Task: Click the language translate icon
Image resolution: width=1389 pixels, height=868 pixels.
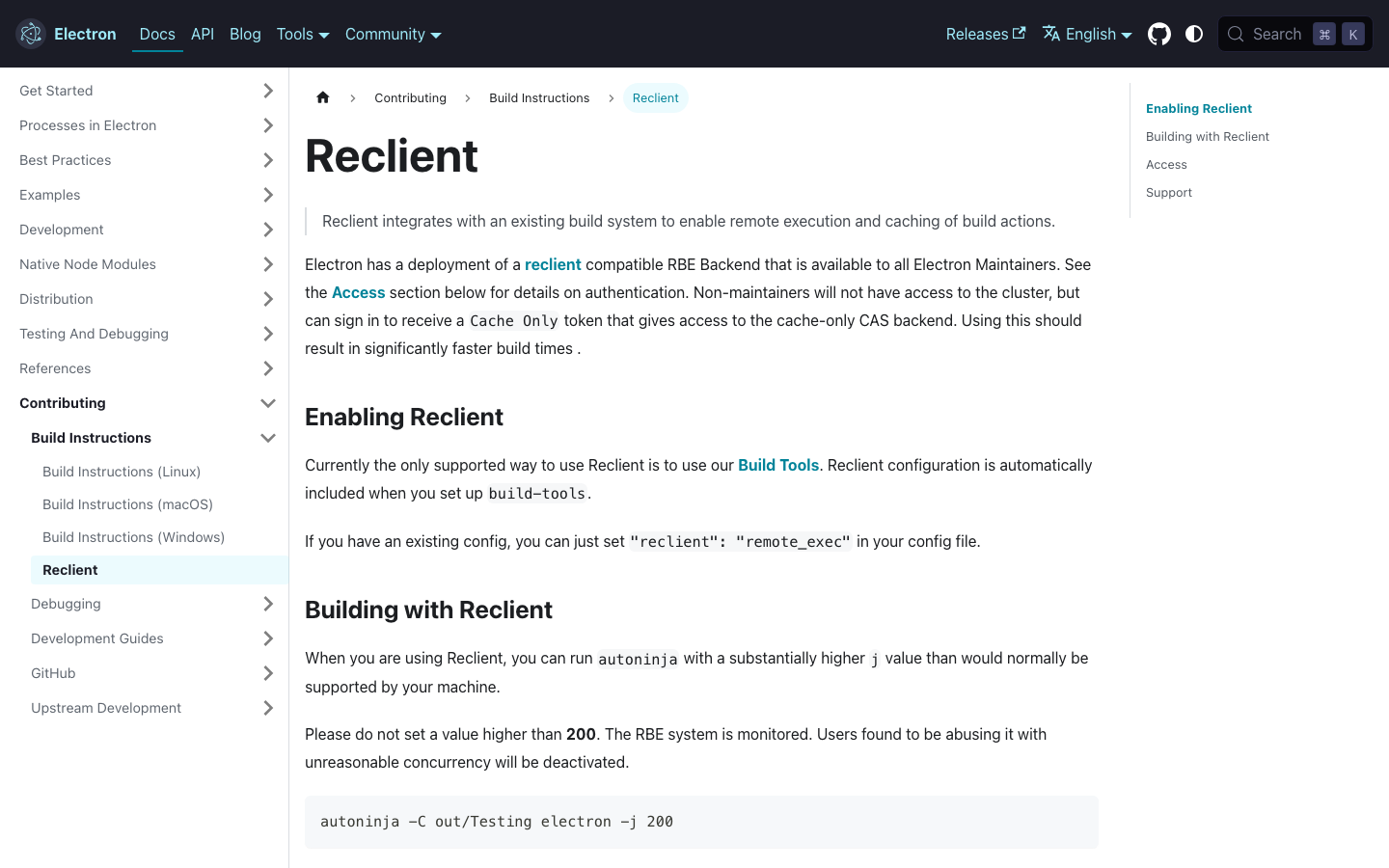Action: pos(1051,34)
